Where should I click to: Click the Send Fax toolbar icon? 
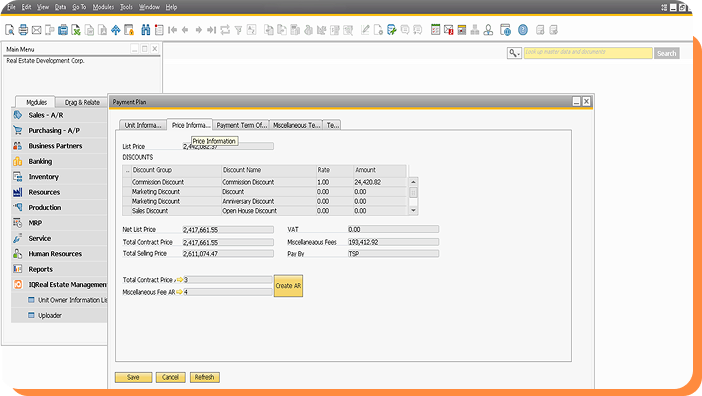pyautogui.click(x=63, y=30)
